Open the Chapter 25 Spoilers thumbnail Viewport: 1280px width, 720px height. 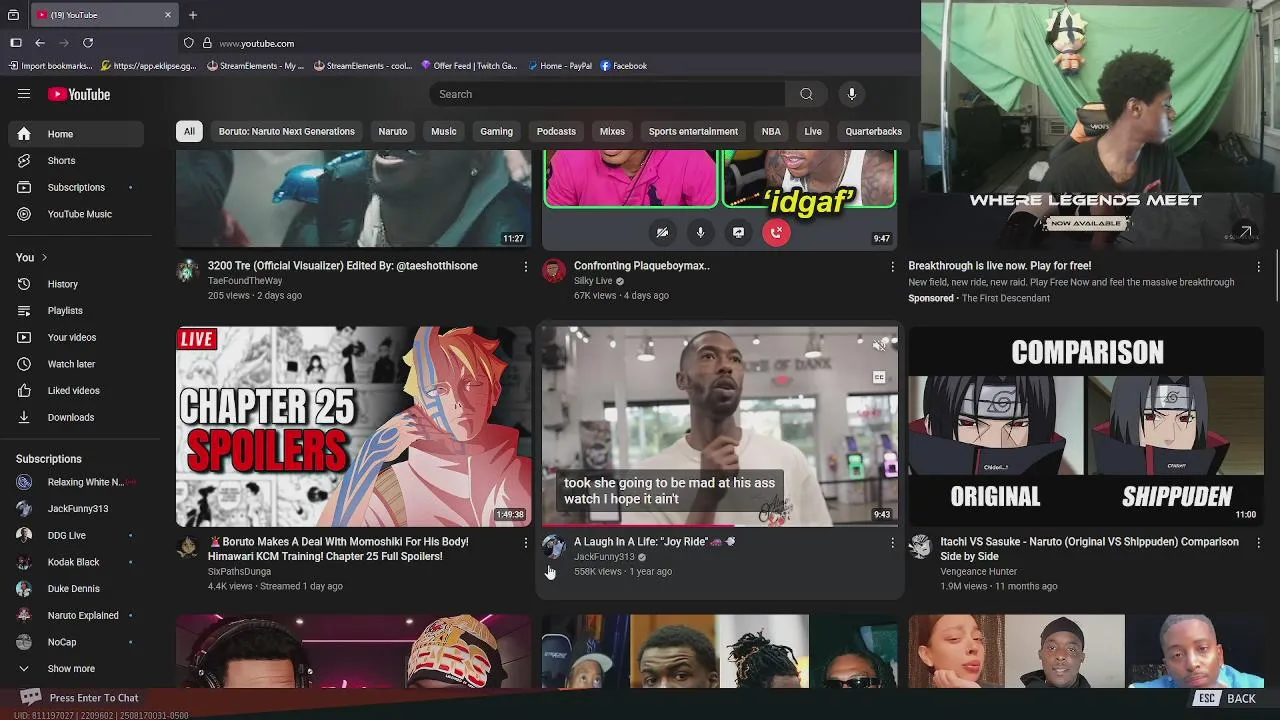tap(354, 426)
